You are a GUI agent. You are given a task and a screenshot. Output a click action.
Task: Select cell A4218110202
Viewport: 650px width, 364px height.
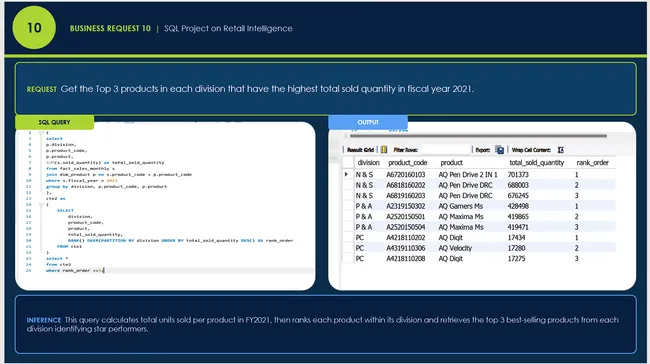pyautogui.click(x=405, y=238)
